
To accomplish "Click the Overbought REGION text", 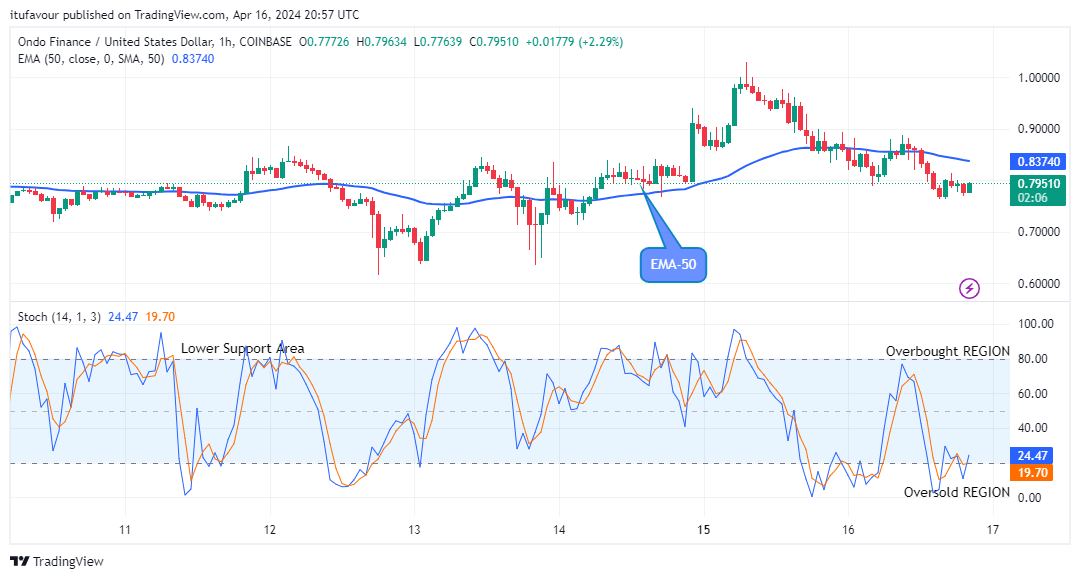I will [x=948, y=351].
